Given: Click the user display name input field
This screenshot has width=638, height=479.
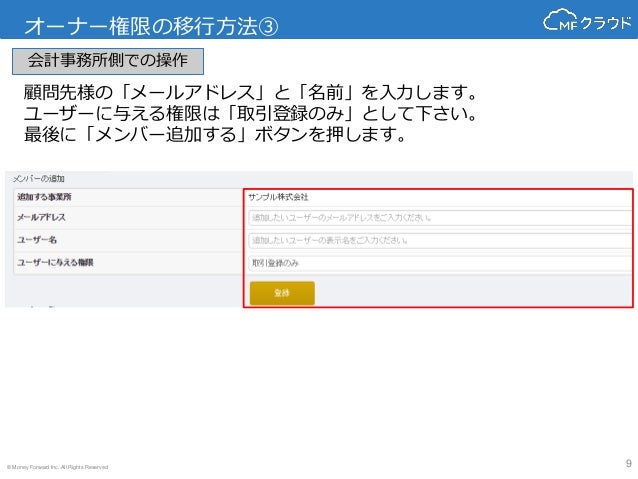Looking at the screenshot, I should (441, 241).
